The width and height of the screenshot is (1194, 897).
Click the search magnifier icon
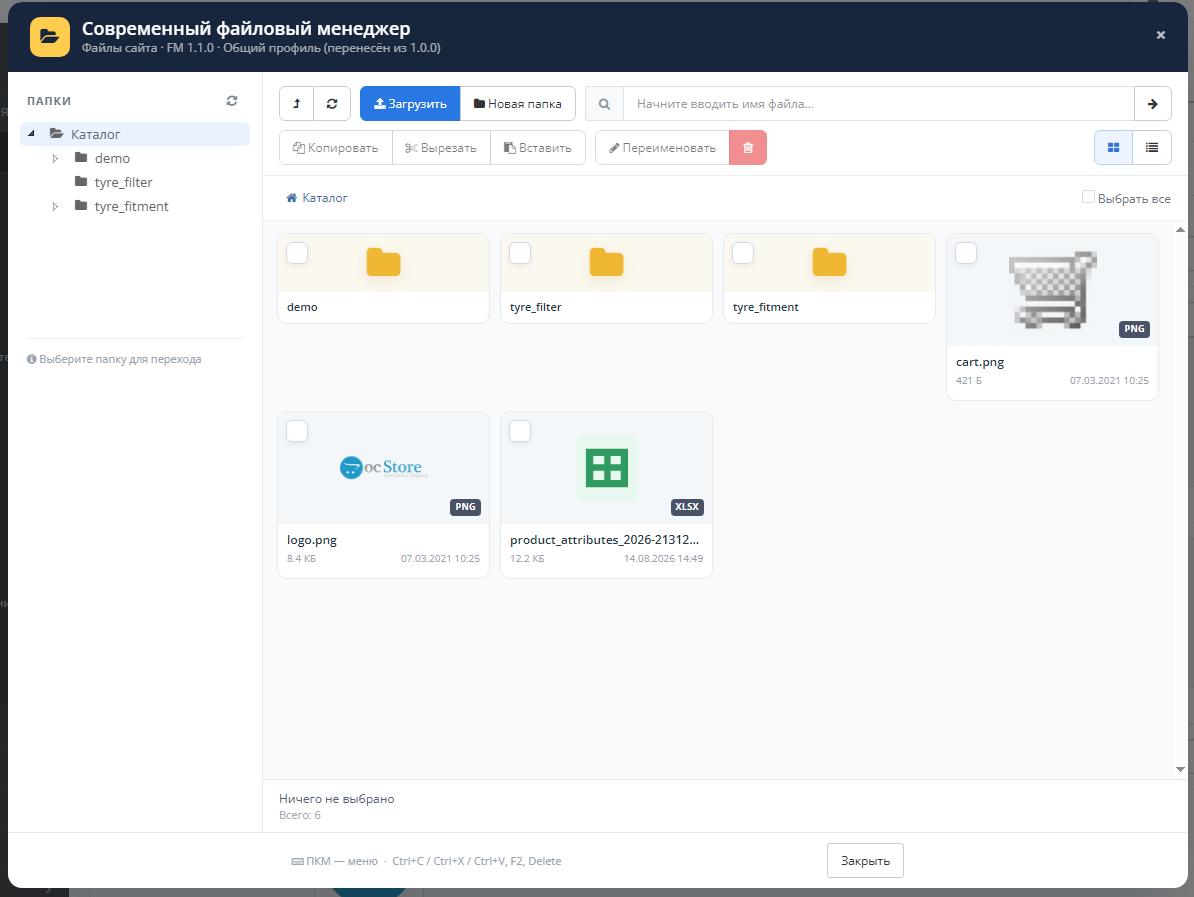point(604,104)
